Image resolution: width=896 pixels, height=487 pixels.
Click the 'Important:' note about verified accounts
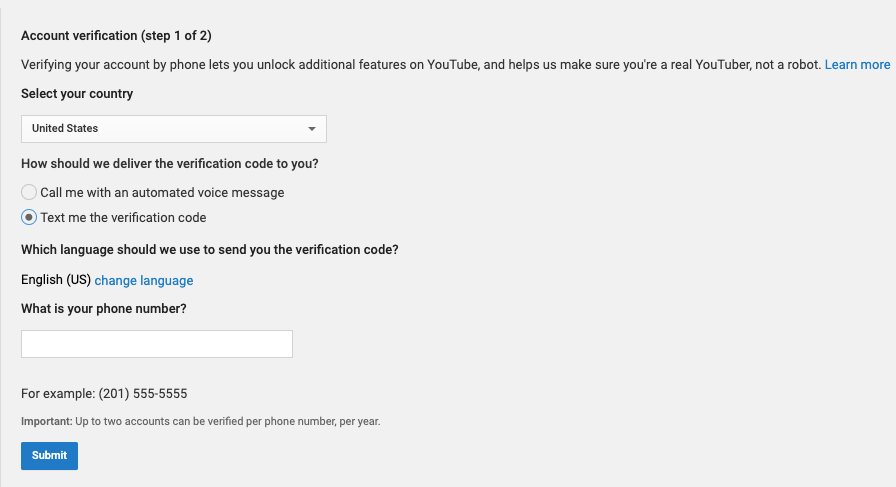click(201, 421)
